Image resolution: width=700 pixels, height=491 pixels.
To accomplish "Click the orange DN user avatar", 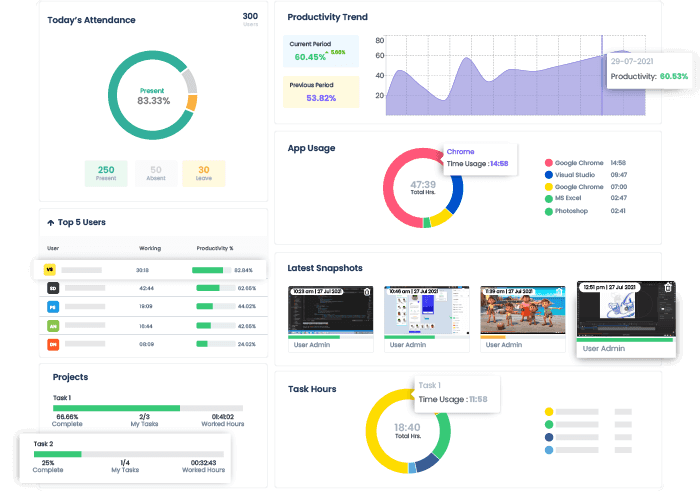I will coord(52,345).
